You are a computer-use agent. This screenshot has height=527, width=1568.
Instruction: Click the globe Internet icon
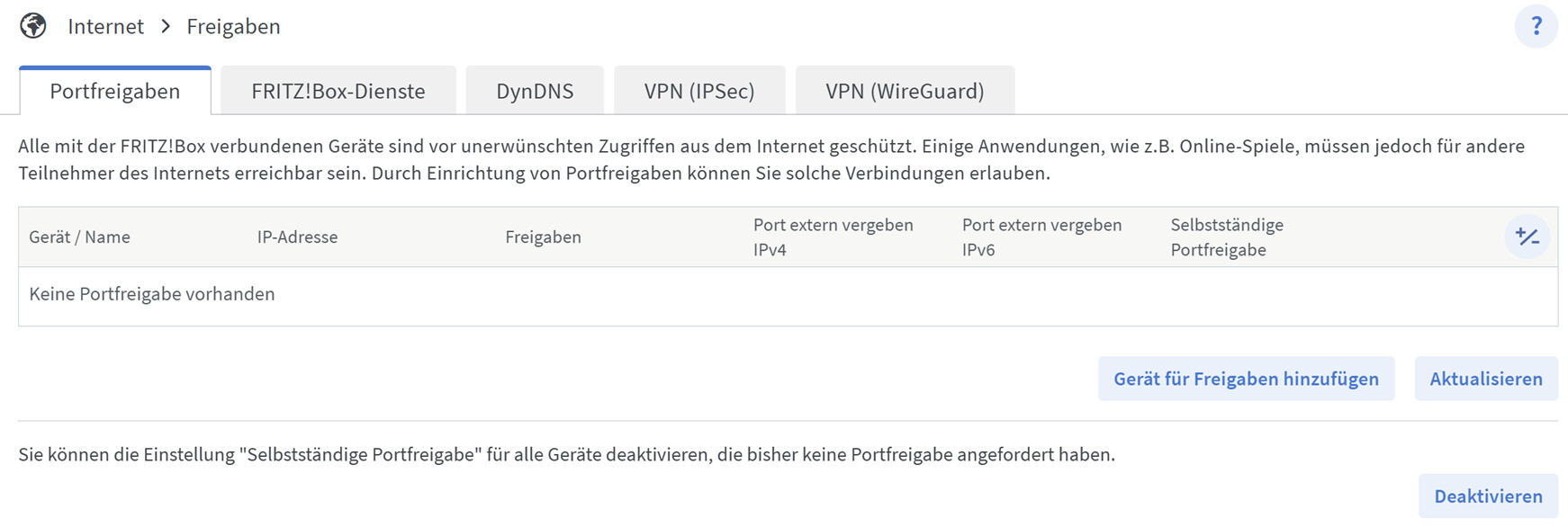pos(33,26)
